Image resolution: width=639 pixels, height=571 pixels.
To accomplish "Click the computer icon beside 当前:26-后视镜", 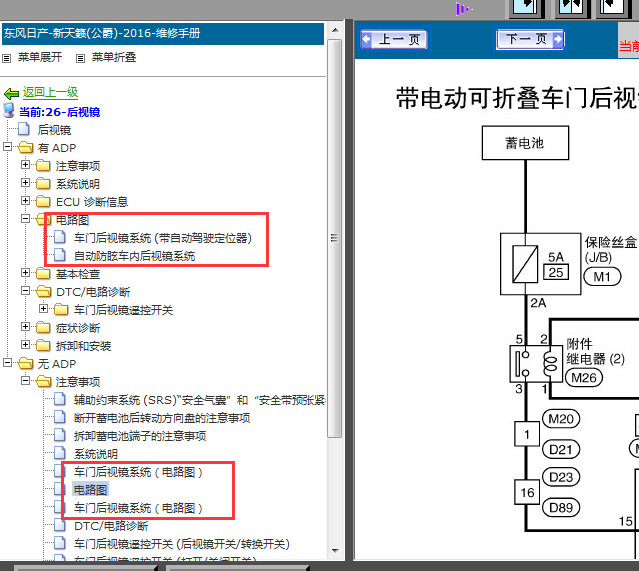I will tap(9, 110).
